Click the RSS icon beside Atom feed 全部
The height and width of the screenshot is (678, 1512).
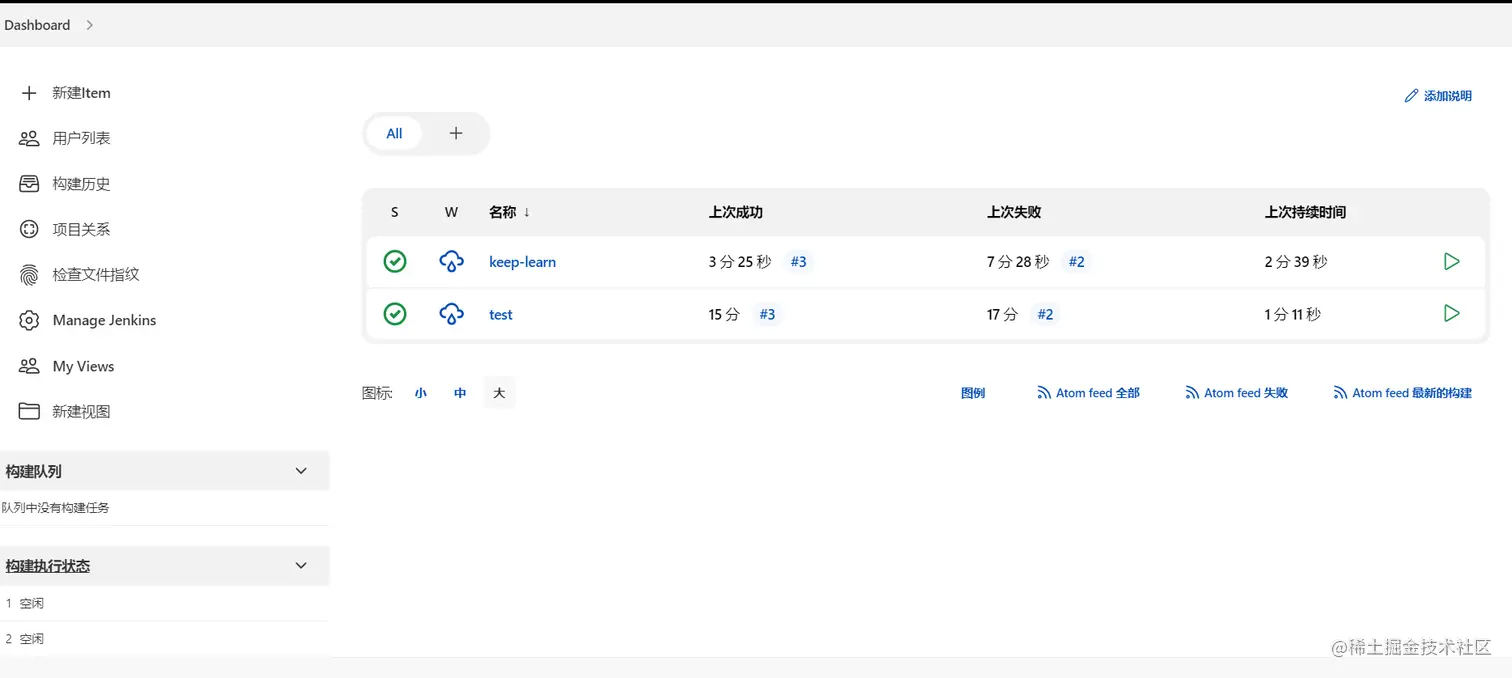[1044, 393]
